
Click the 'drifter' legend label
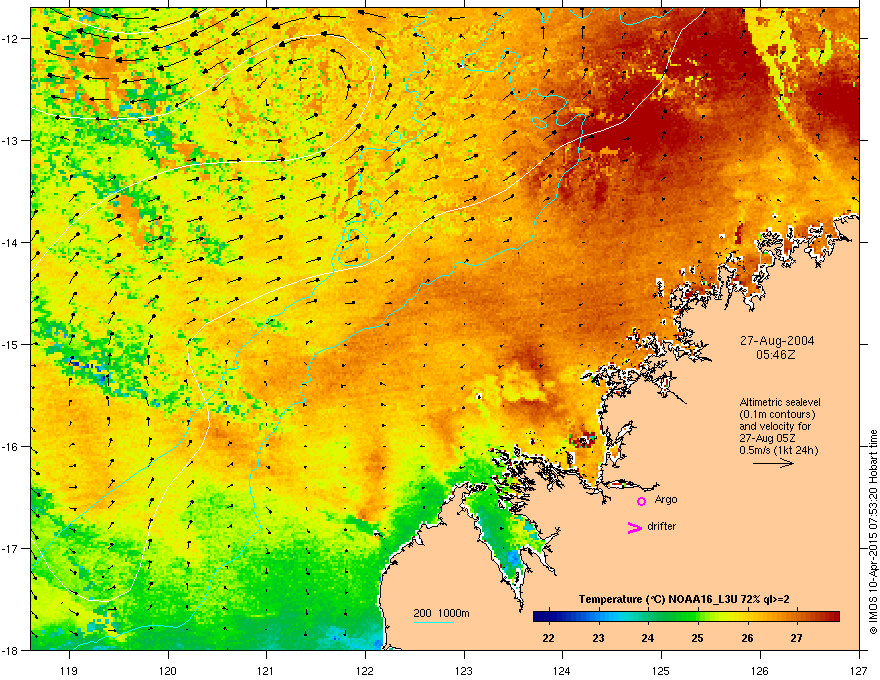click(x=662, y=526)
